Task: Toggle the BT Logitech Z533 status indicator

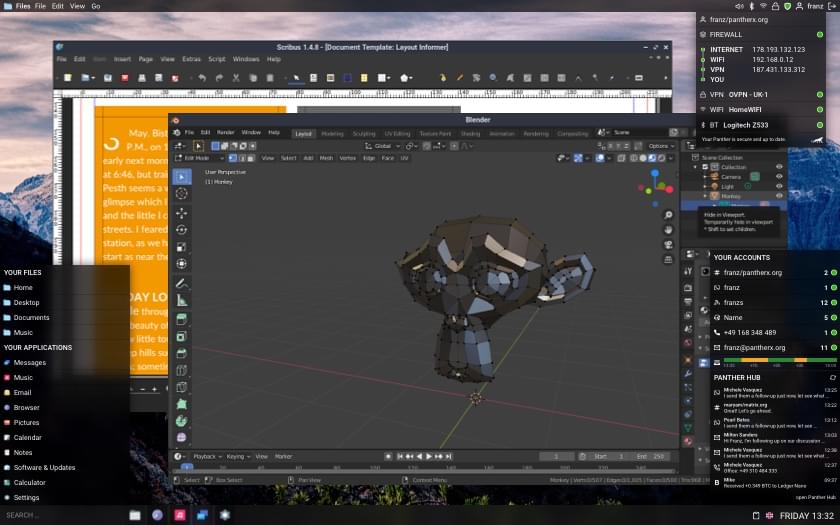Action: point(820,125)
